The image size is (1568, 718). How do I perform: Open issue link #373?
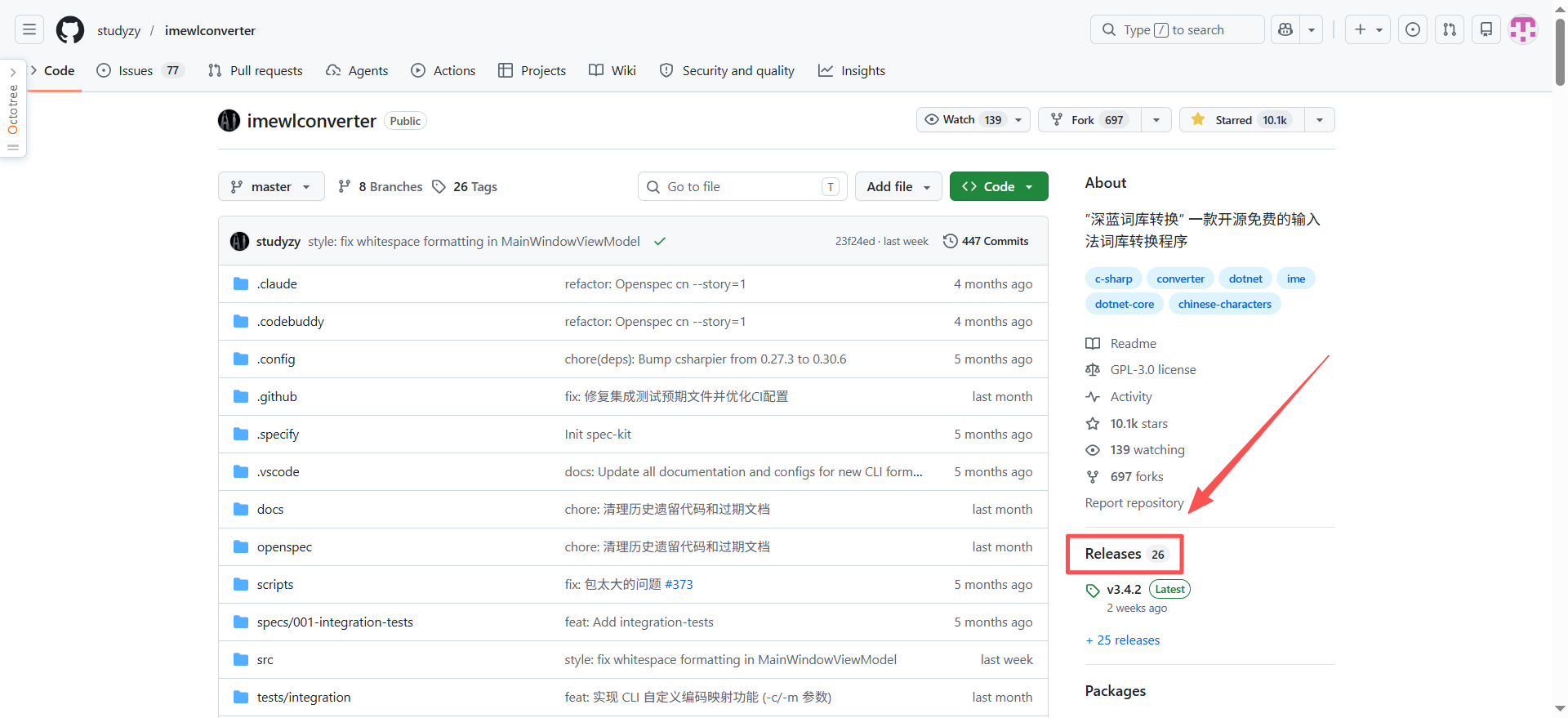click(x=679, y=585)
